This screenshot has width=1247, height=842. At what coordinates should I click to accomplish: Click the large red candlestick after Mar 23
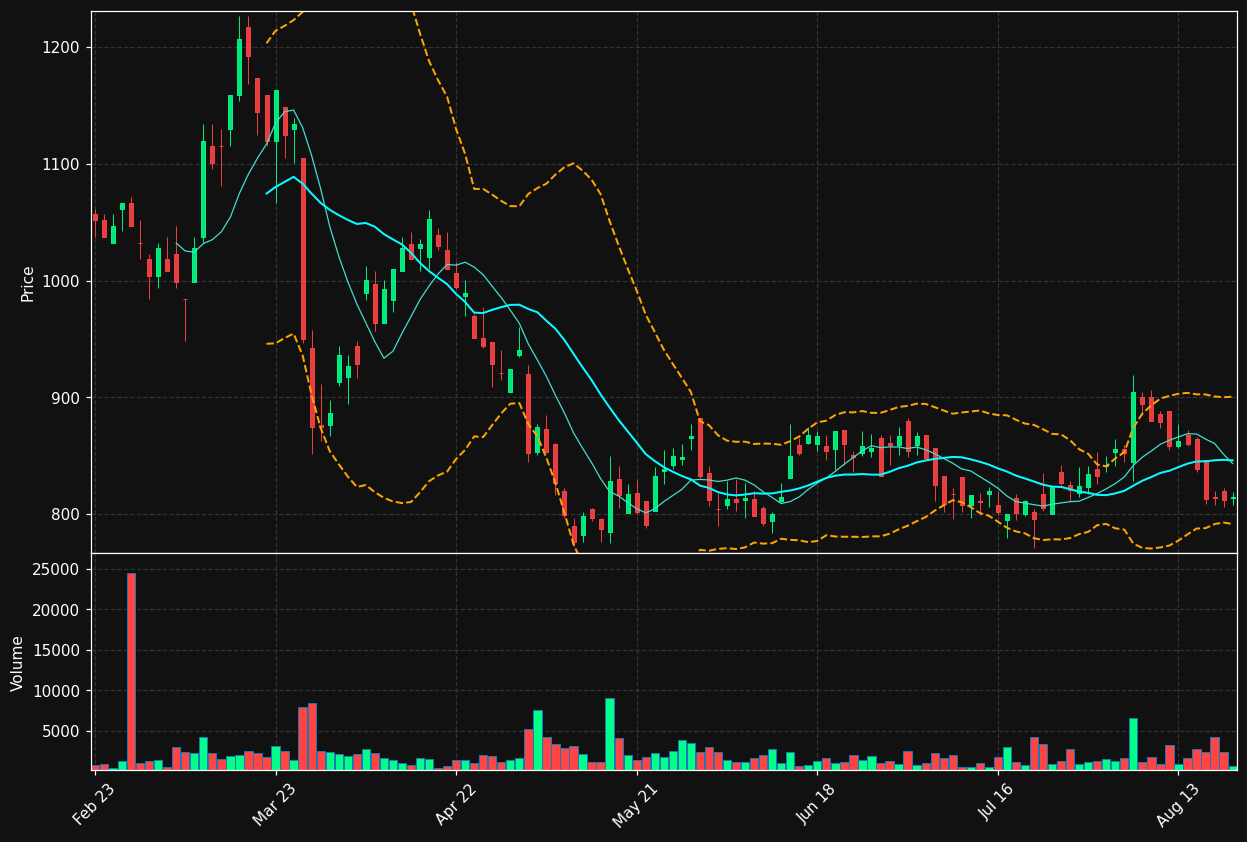(x=303, y=249)
